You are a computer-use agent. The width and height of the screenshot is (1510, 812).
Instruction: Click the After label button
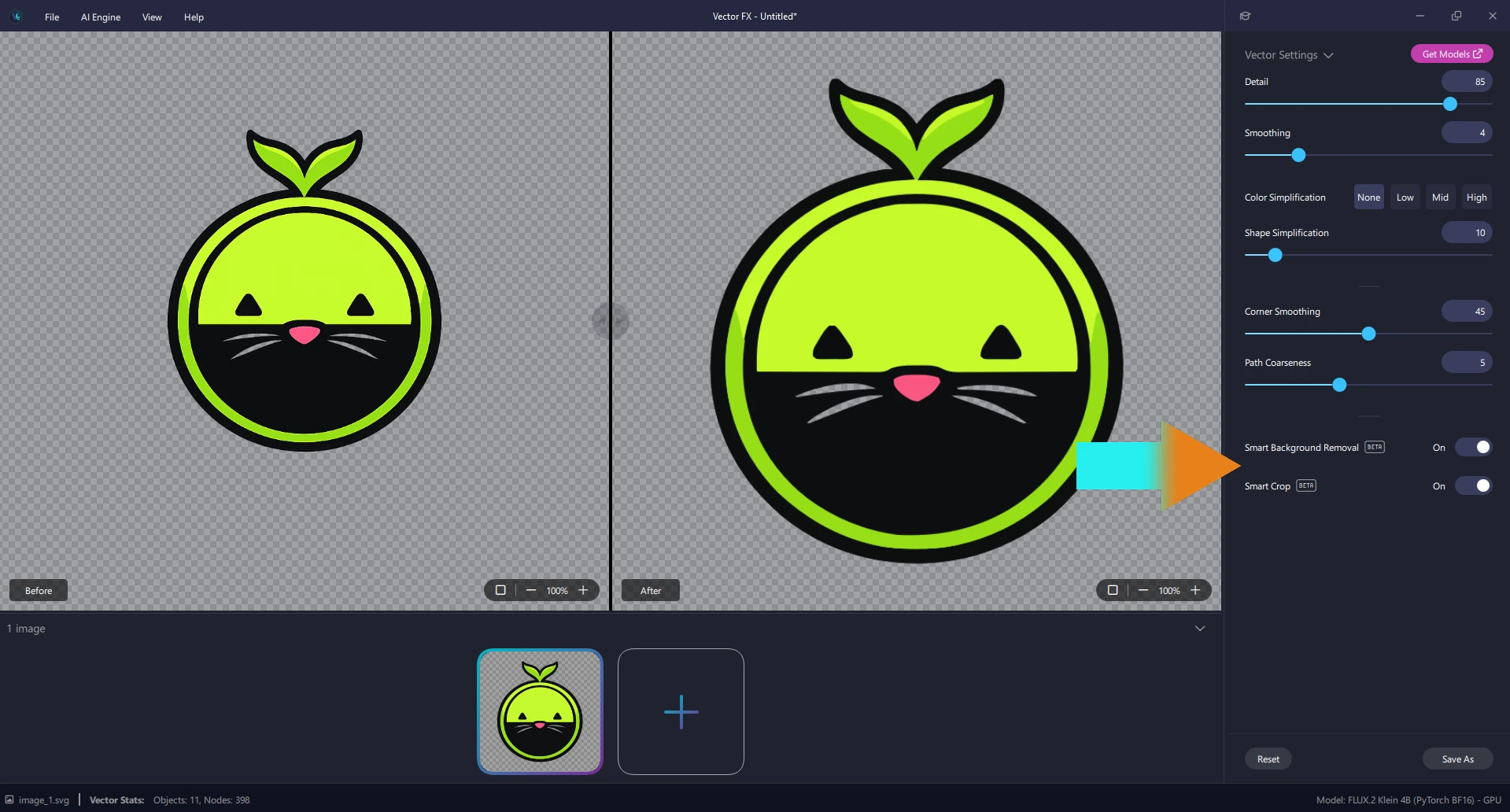(x=651, y=590)
